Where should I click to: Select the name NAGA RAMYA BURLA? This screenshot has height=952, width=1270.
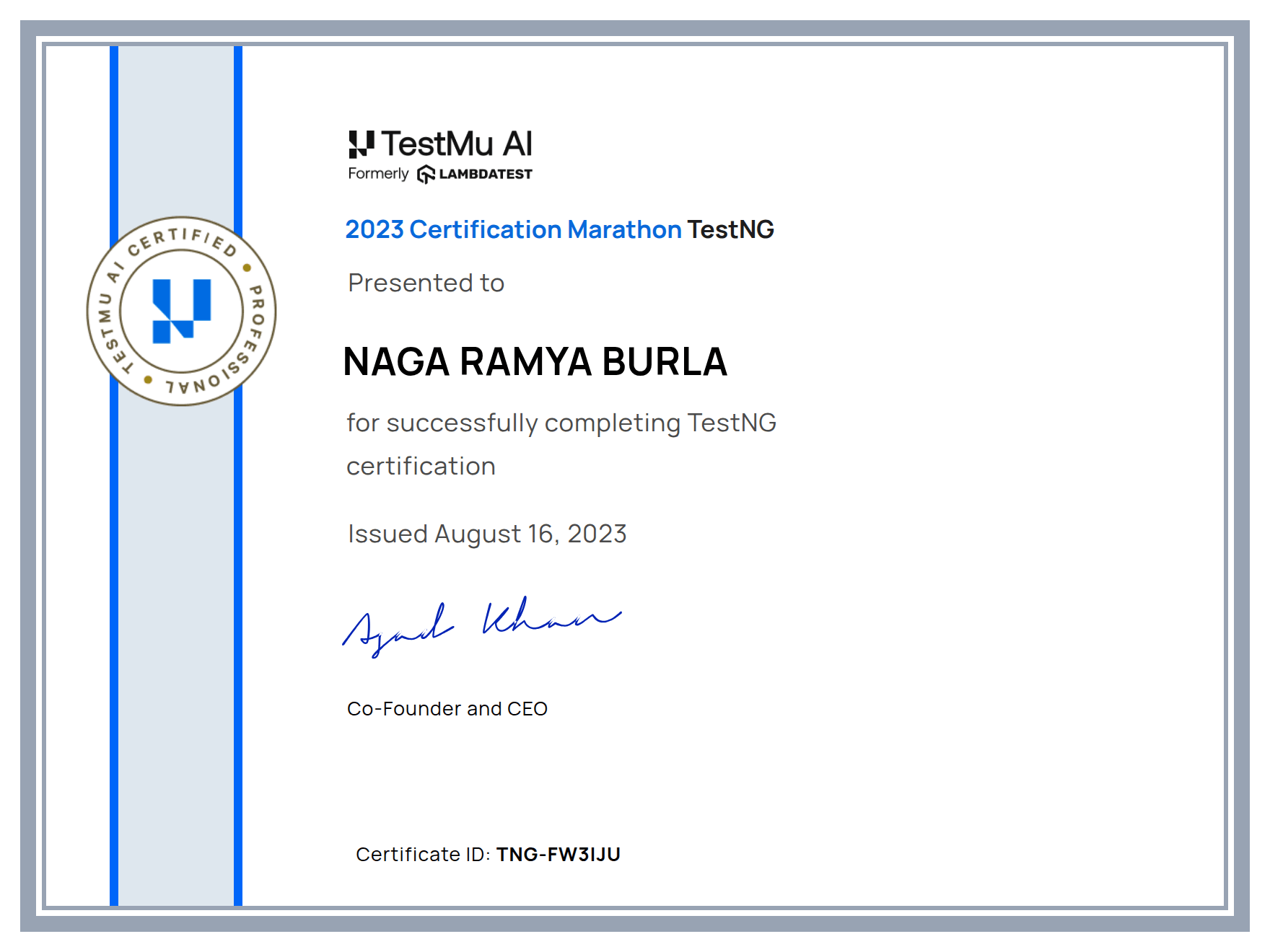pos(535,362)
